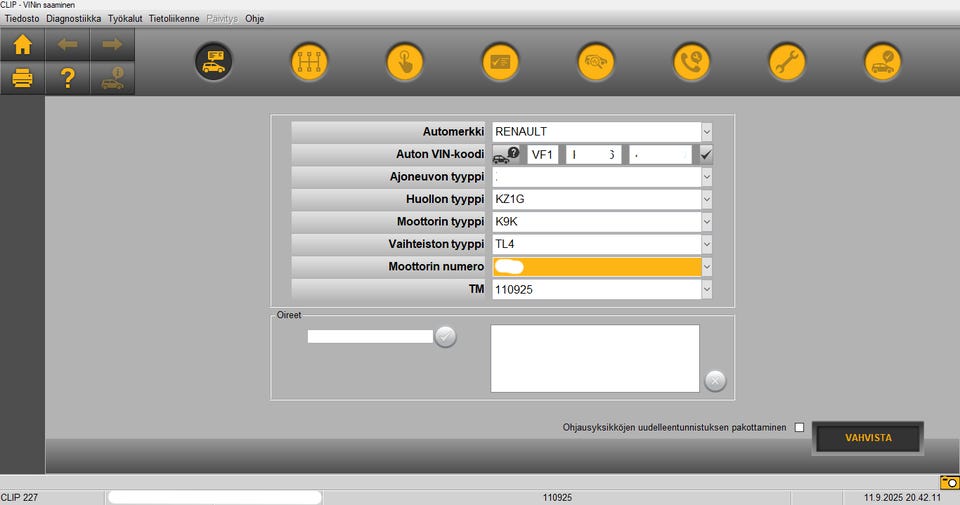The height and width of the screenshot is (505, 960).
Task: Open the Diagnostiikka menu
Action: (73, 18)
